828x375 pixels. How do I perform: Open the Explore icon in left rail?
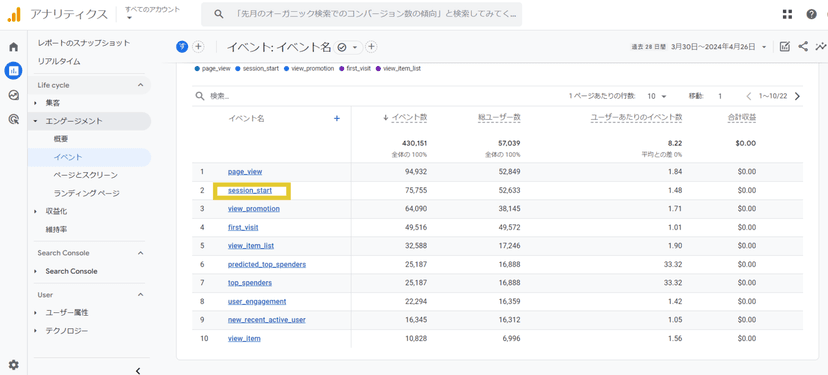click(14, 95)
